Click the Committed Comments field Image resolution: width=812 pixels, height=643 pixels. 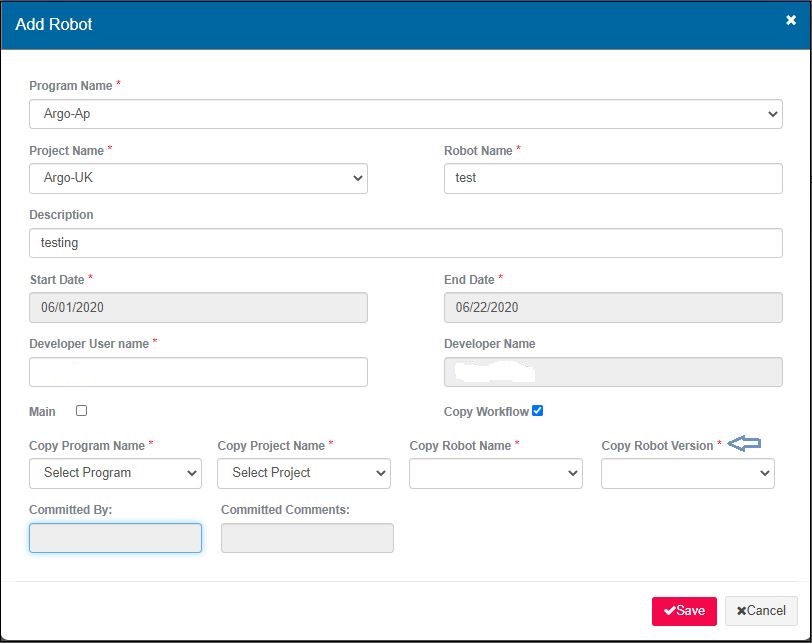[307, 538]
